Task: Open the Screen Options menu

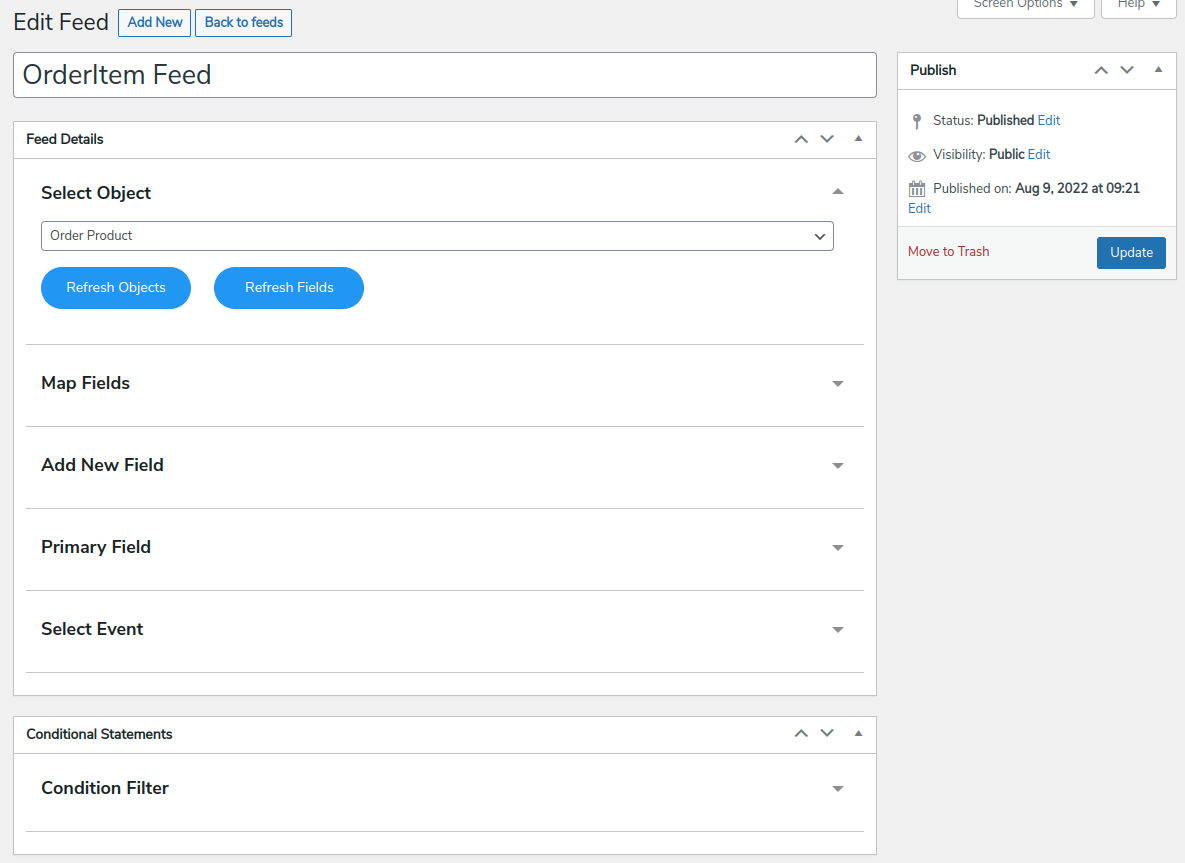Action: 1025,5
